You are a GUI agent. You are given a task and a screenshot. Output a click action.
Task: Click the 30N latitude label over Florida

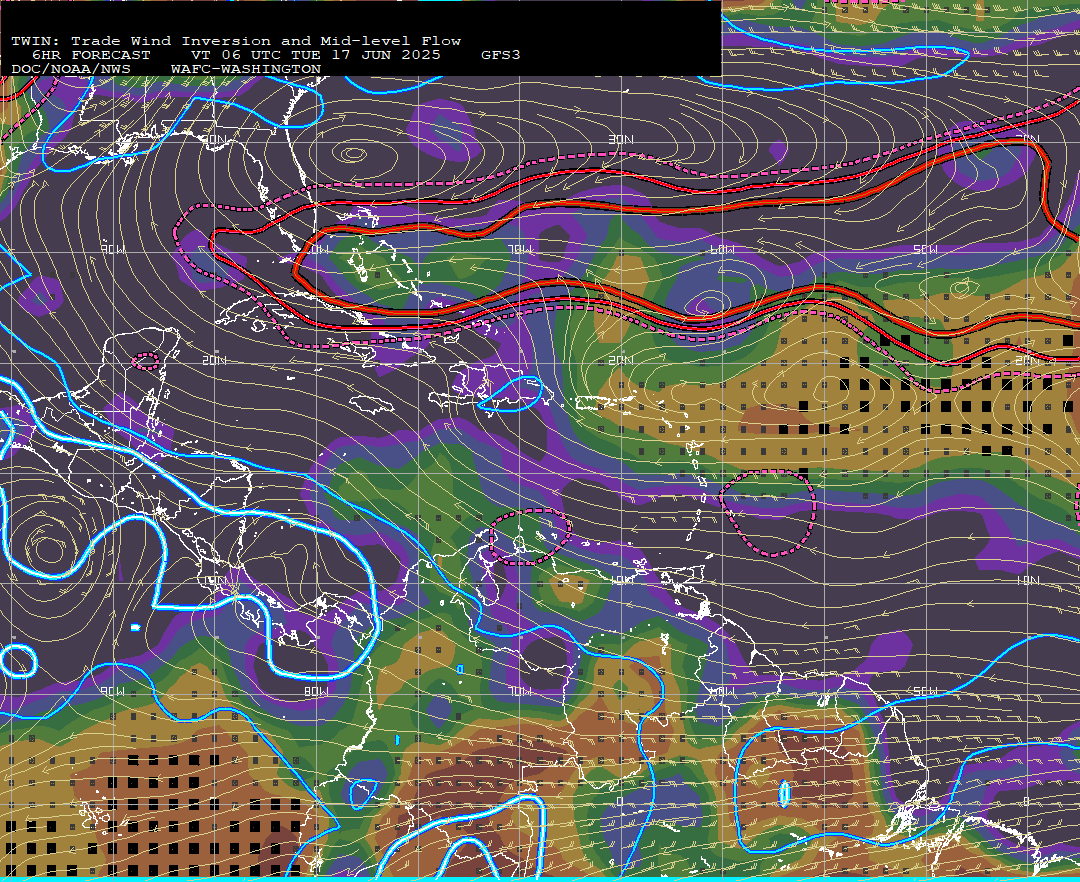tap(214, 139)
